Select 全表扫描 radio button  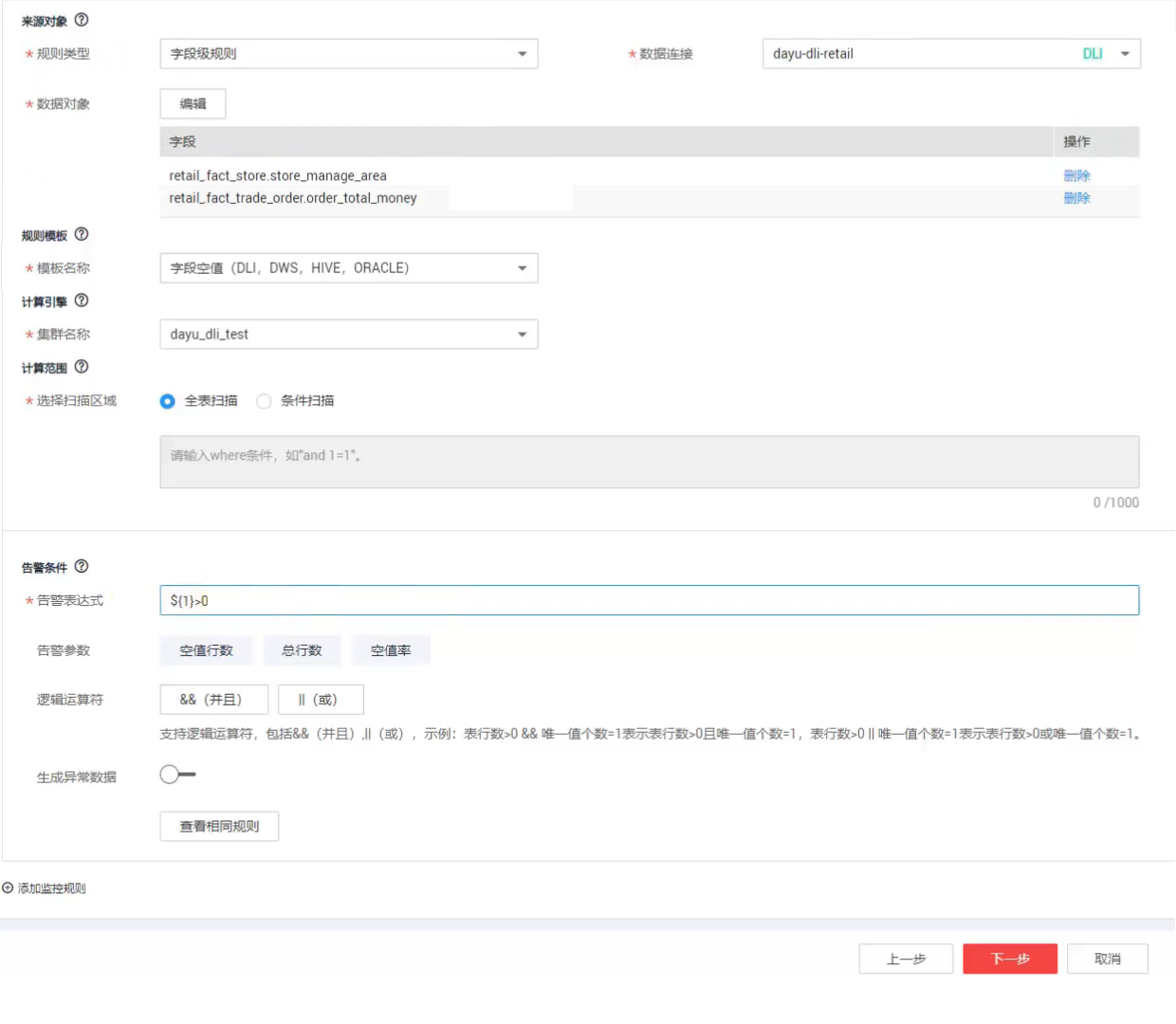168,401
